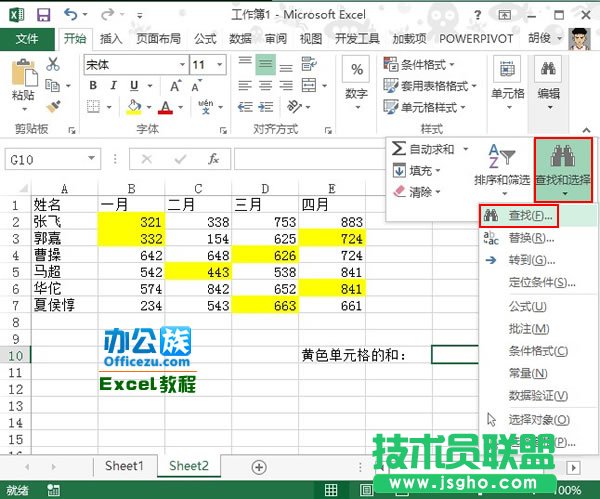Toggle wrap text
The height and width of the screenshot is (499, 600).
coord(308,64)
